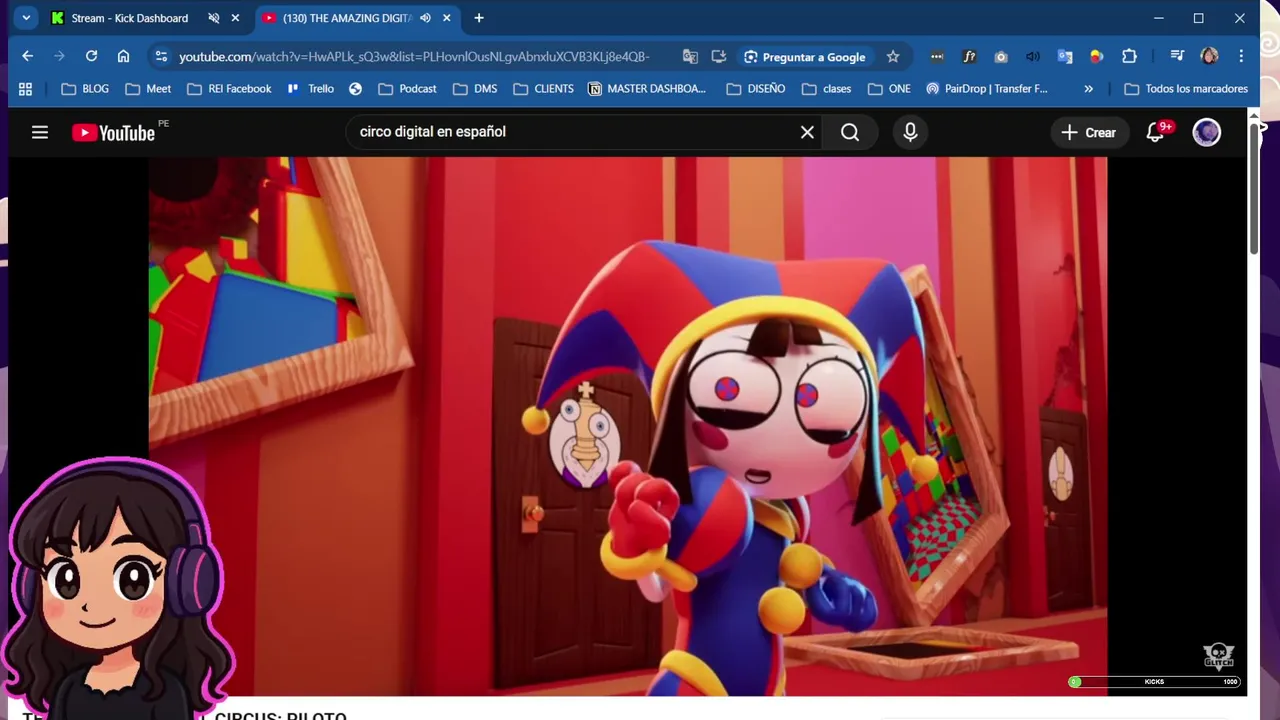The width and height of the screenshot is (1280, 720).
Task: Open the Podcast bookmark folder
Action: pos(407,89)
